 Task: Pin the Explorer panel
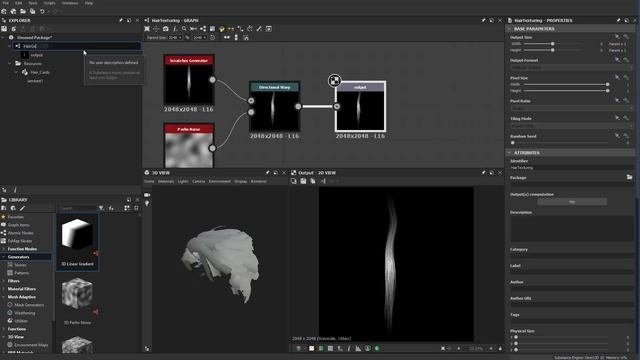121,20
